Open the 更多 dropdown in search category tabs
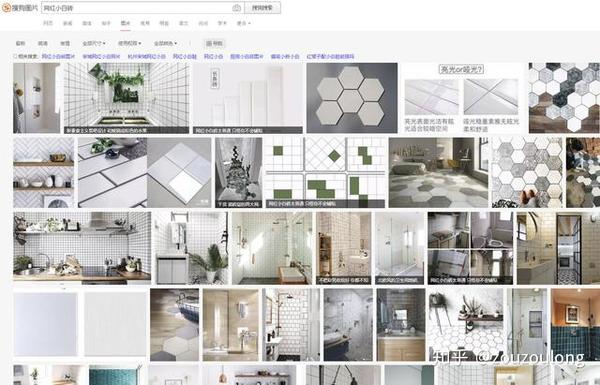Image resolution: width=600 pixels, height=385 pixels. (x=243, y=23)
